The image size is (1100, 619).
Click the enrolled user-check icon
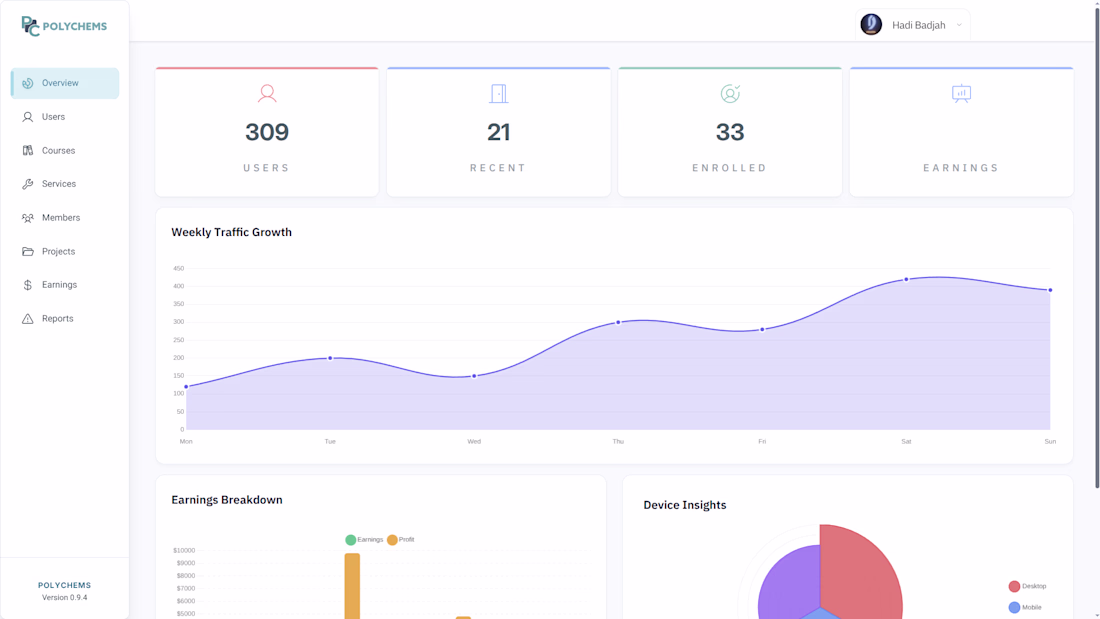click(730, 93)
